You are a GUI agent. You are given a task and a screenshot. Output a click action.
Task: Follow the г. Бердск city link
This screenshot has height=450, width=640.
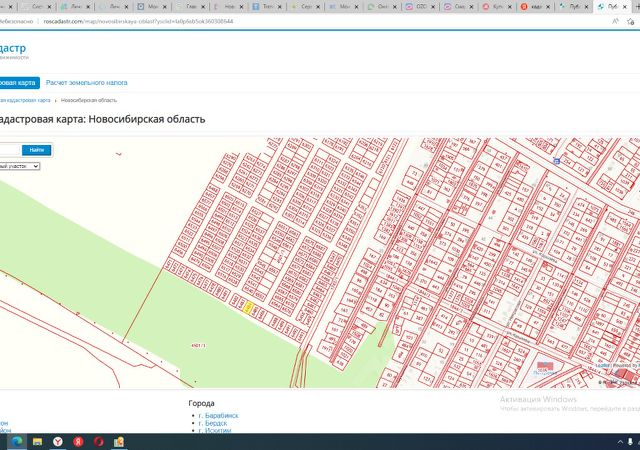[x=213, y=423]
